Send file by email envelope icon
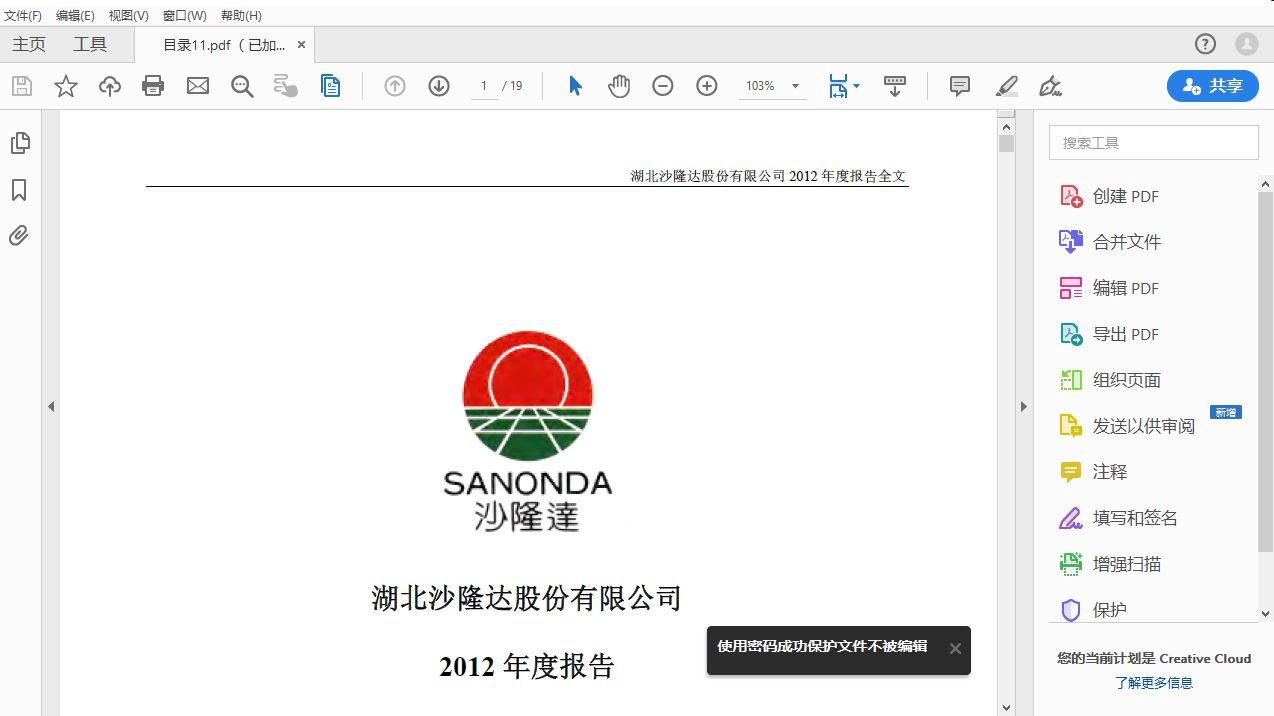The width and height of the screenshot is (1274, 716). (x=198, y=86)
